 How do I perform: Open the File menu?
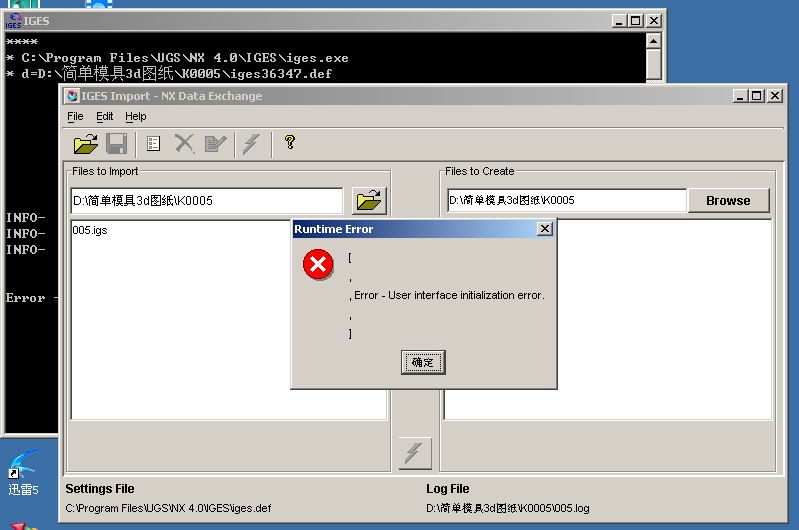point(75,116)
